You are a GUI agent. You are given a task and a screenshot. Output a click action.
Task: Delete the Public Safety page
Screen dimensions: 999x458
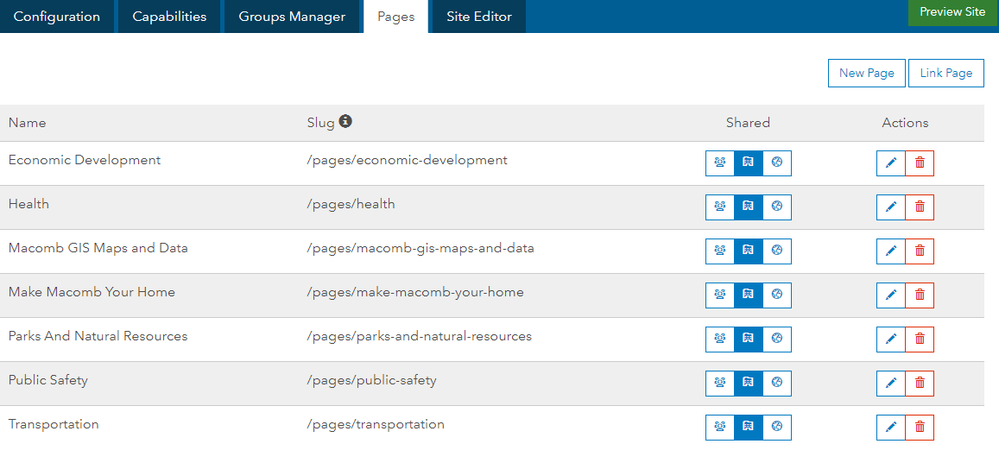click(x=920, y=383)
